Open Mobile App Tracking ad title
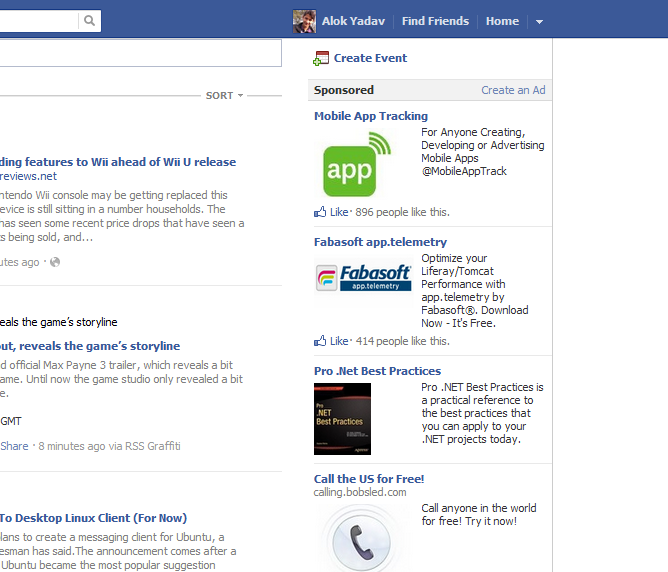Image resolution: width=668 pixels, height=572 pixels. click(371, 116)
